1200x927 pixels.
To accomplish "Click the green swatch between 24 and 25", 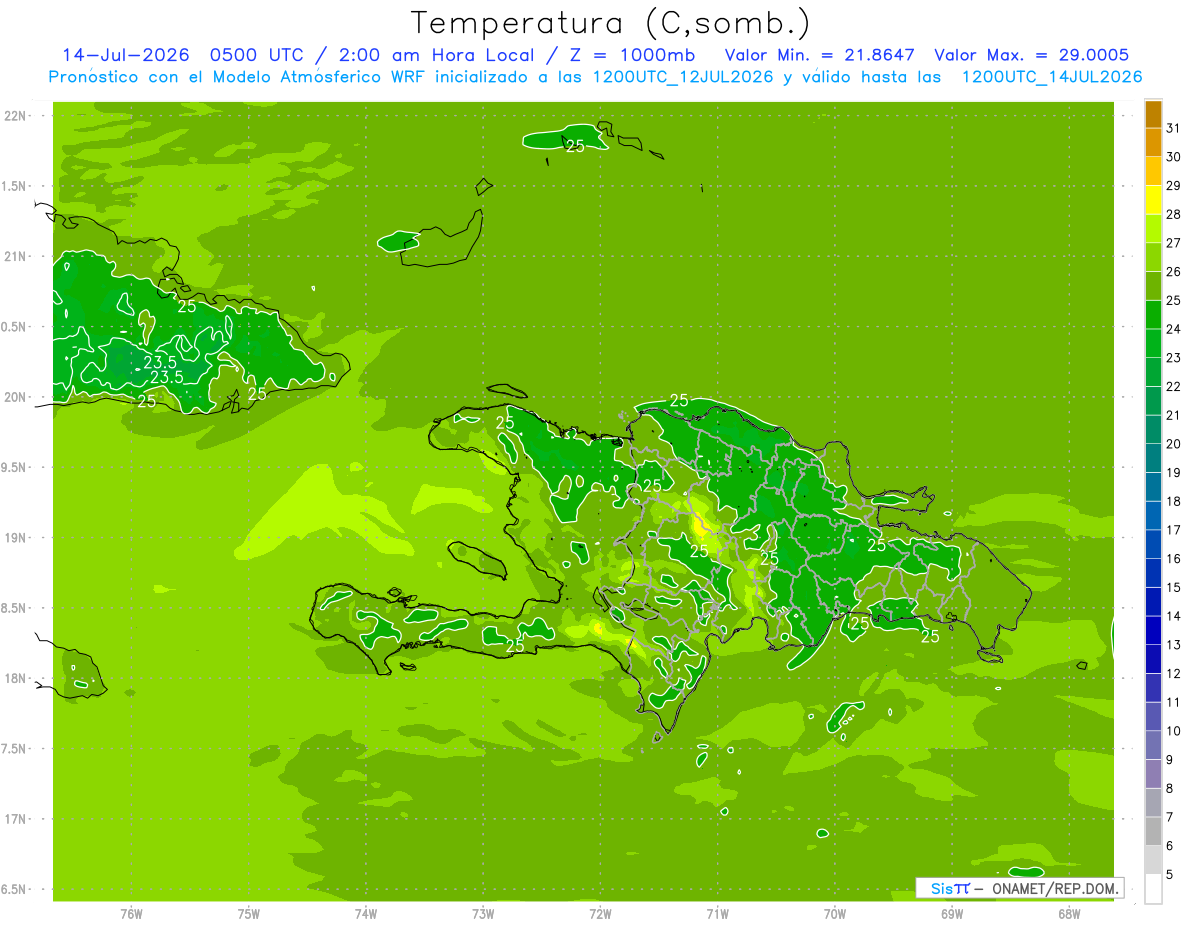I will (x=1153, y=314).
